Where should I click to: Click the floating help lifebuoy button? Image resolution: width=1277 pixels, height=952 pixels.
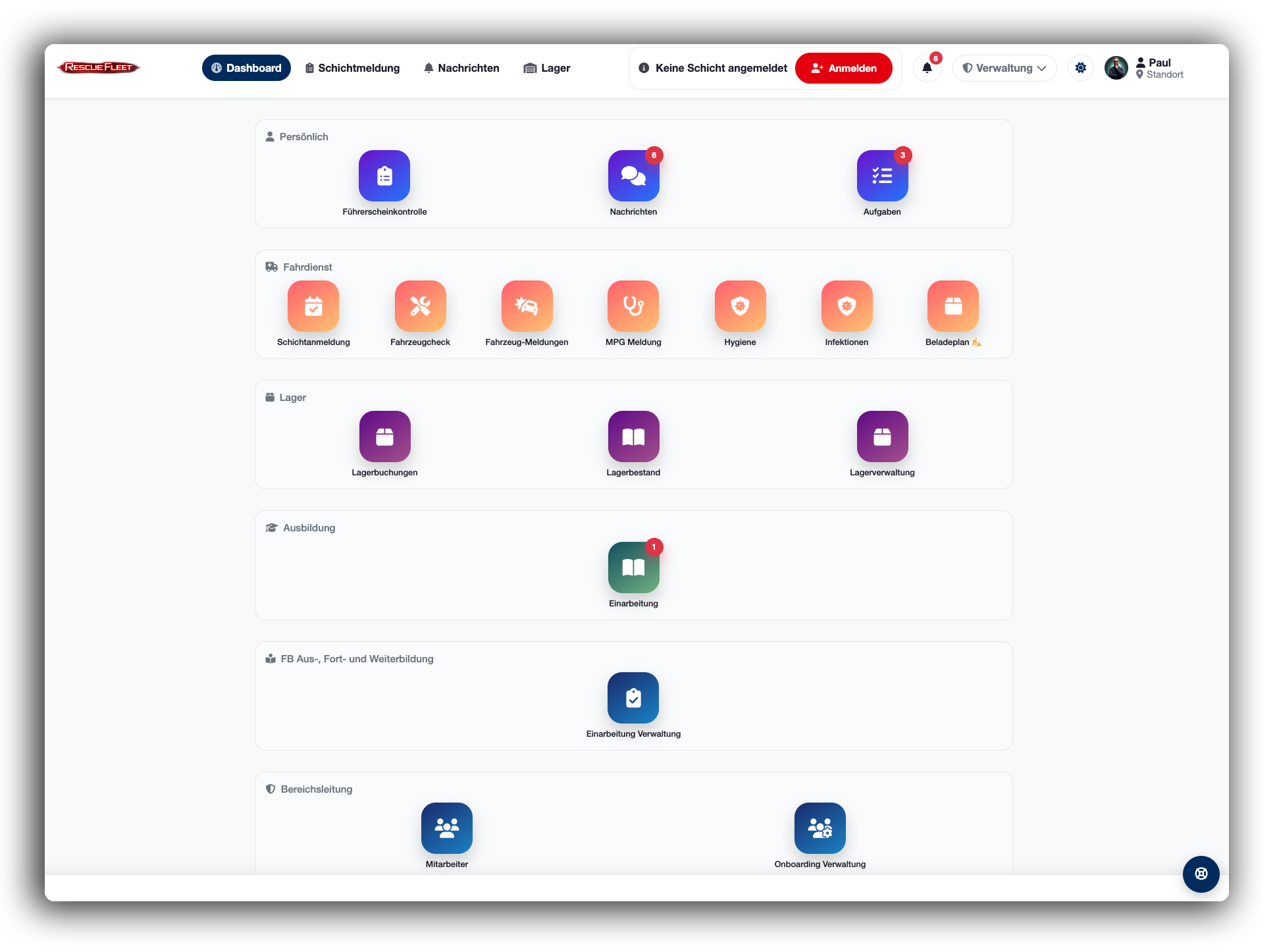pyautogui.click(x=1201, y=874)
